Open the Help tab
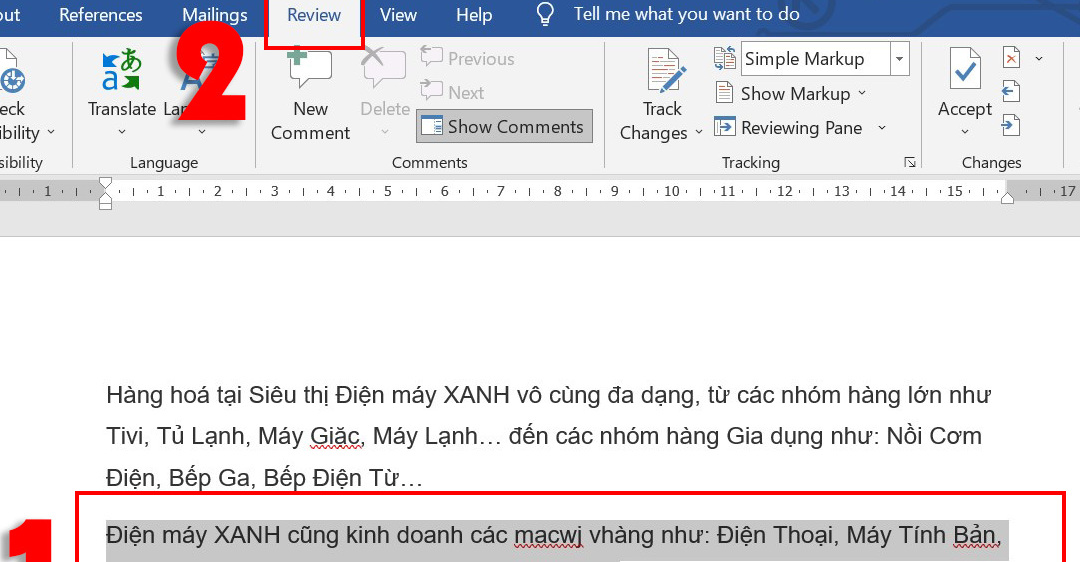This screenshot has width=1080, height=562. (474, 15)
